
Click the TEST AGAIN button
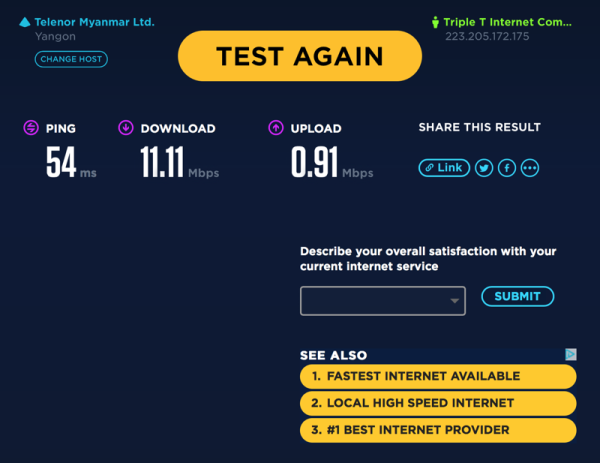tap(300, 56)
